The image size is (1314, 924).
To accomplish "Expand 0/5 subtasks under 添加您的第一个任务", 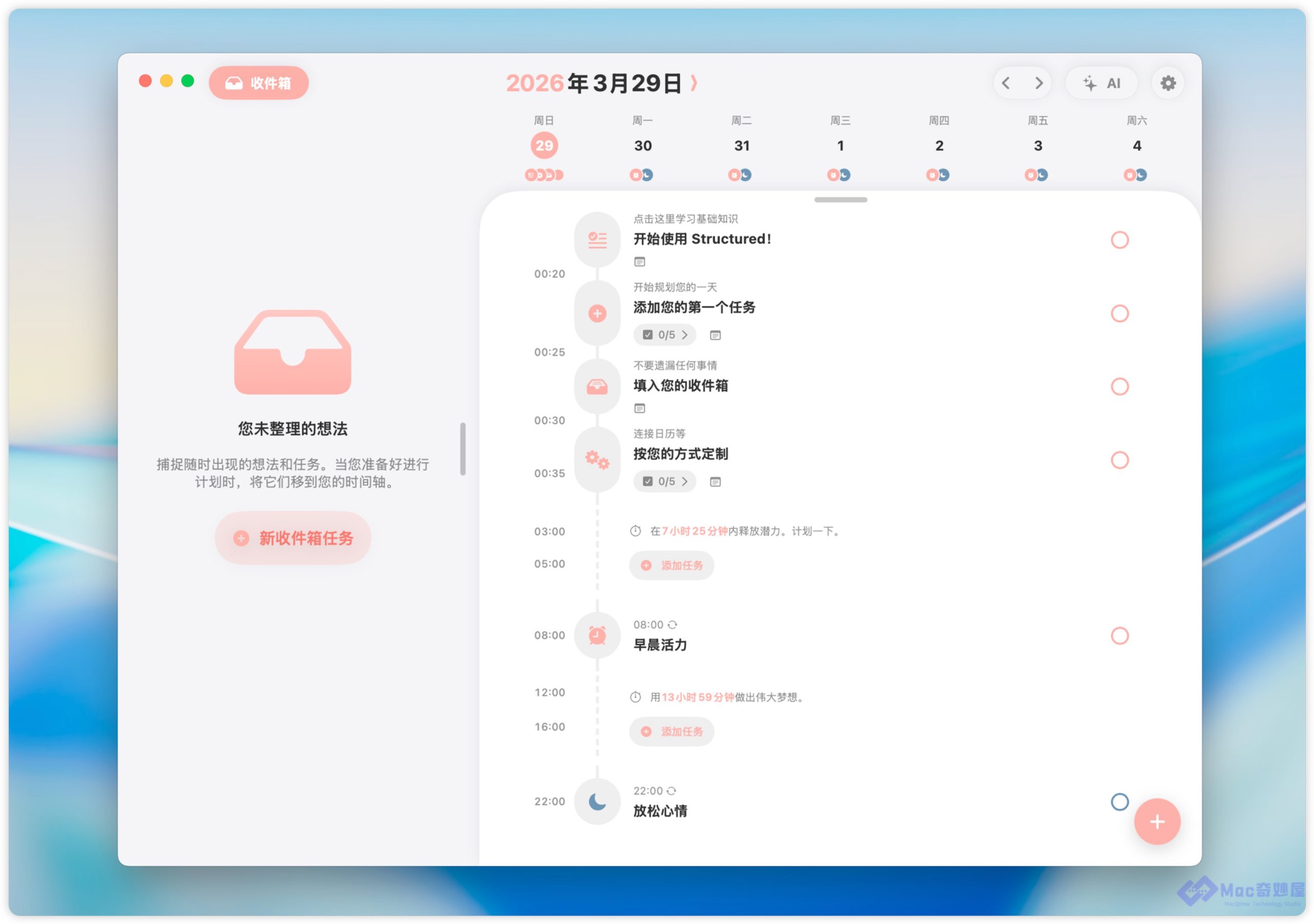I will pos(664,334).
